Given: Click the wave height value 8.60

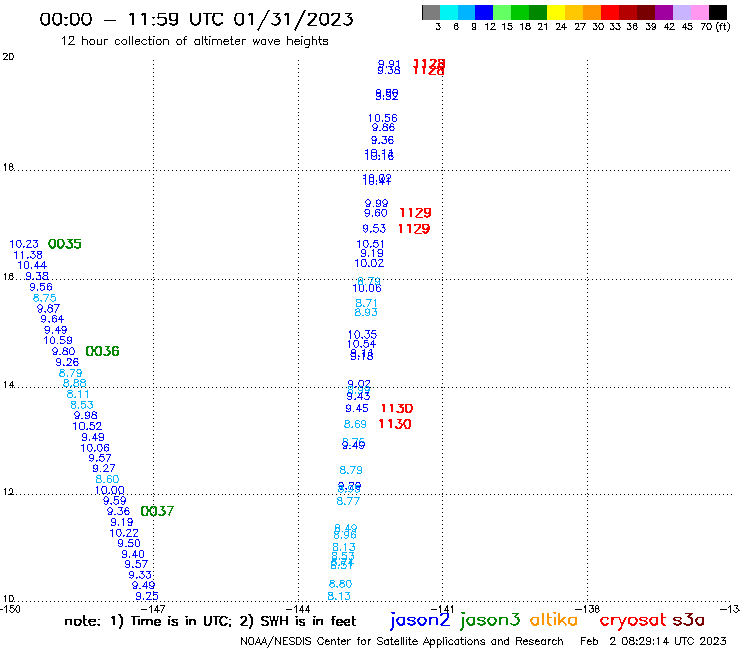Looking at the screenshot, I should (107, 479).
